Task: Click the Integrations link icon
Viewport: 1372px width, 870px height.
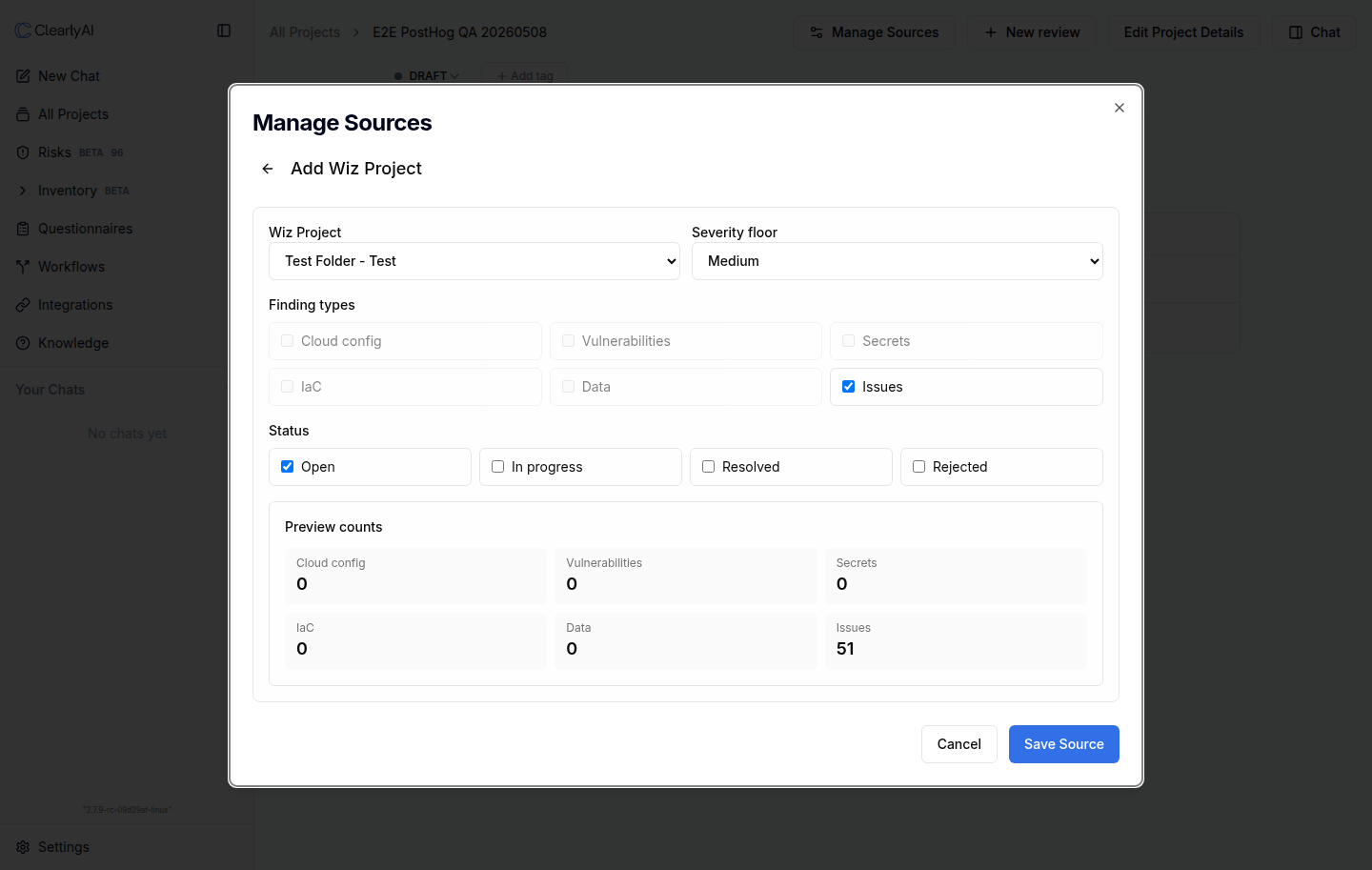Action: point(23,305)
